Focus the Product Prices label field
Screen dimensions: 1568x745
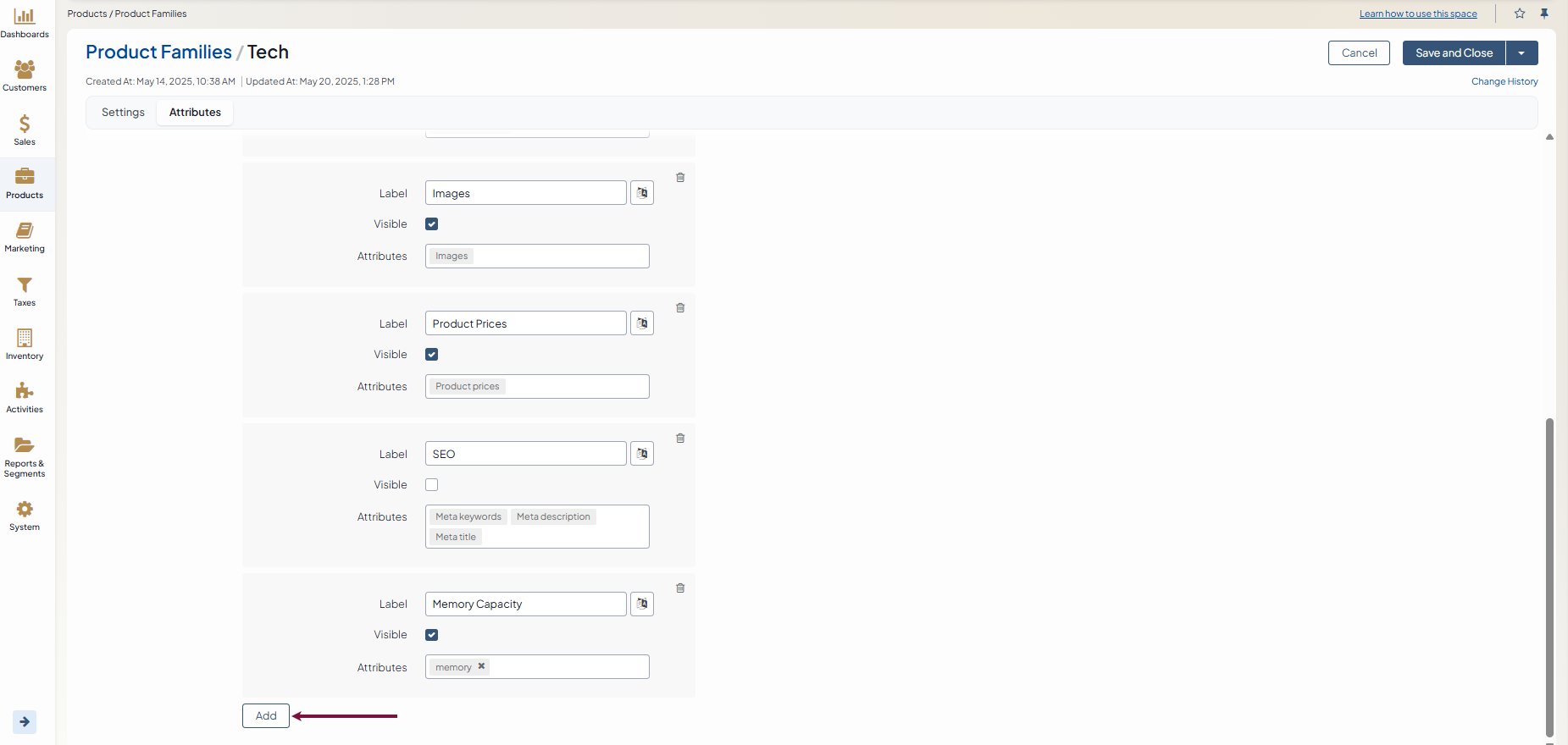pos(526,323)
